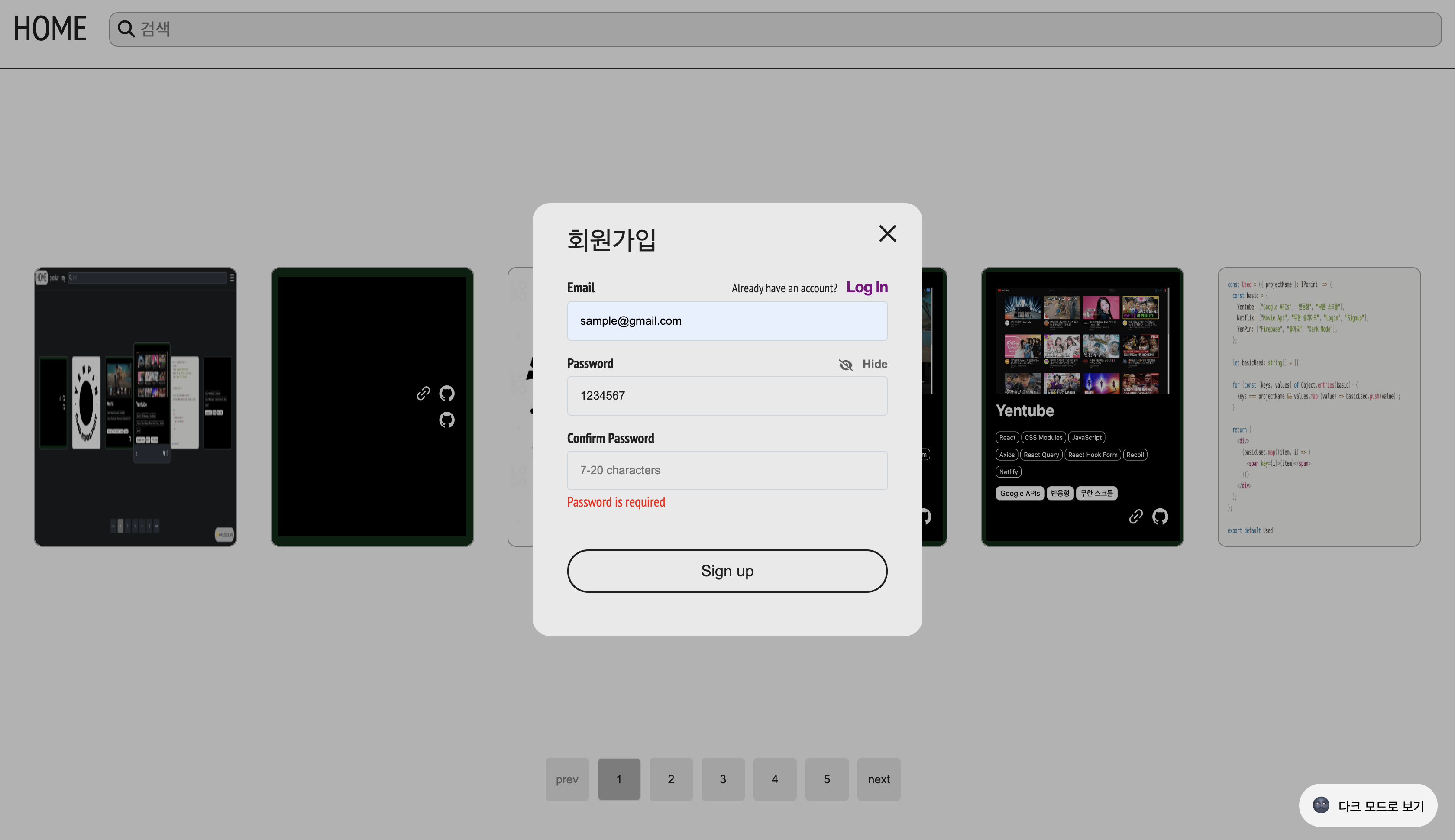The height and width of the screenshot is (840, 1455).
Task: Select page 3 in the pagination bar
Action: (722, 779)
